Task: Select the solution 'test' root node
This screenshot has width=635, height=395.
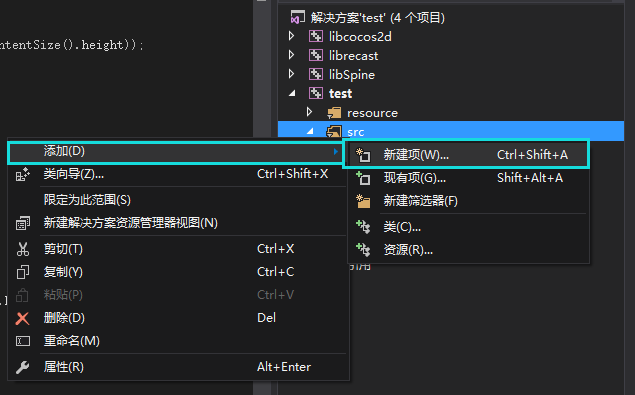Action: (377, 17)
